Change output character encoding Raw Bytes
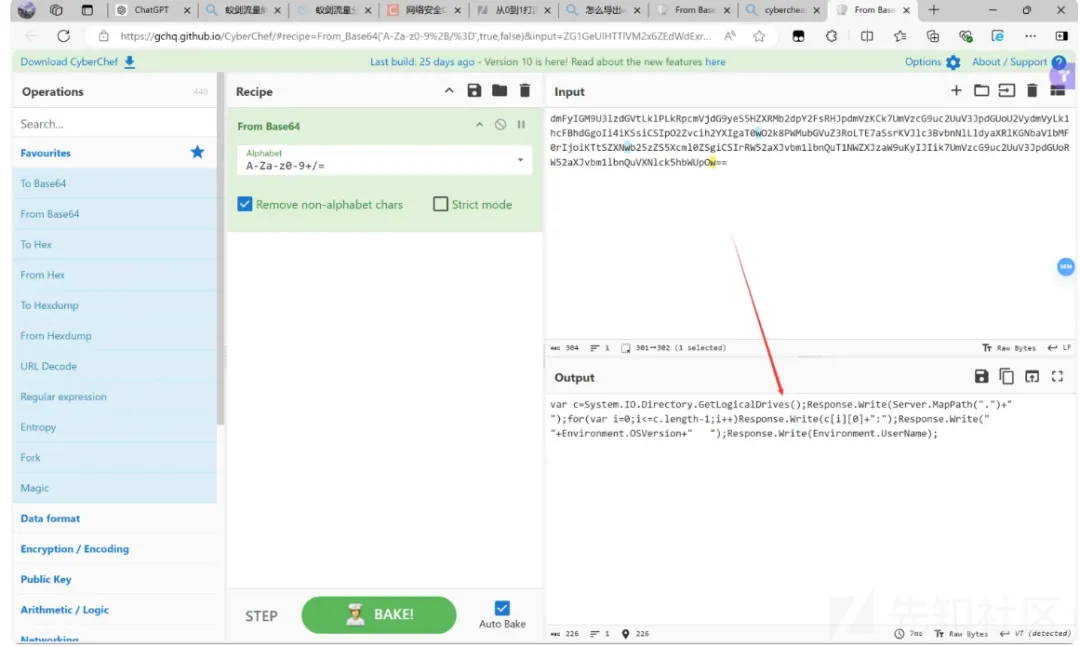The height and width of the screenshot is (647, 1080). click(961, 633)
